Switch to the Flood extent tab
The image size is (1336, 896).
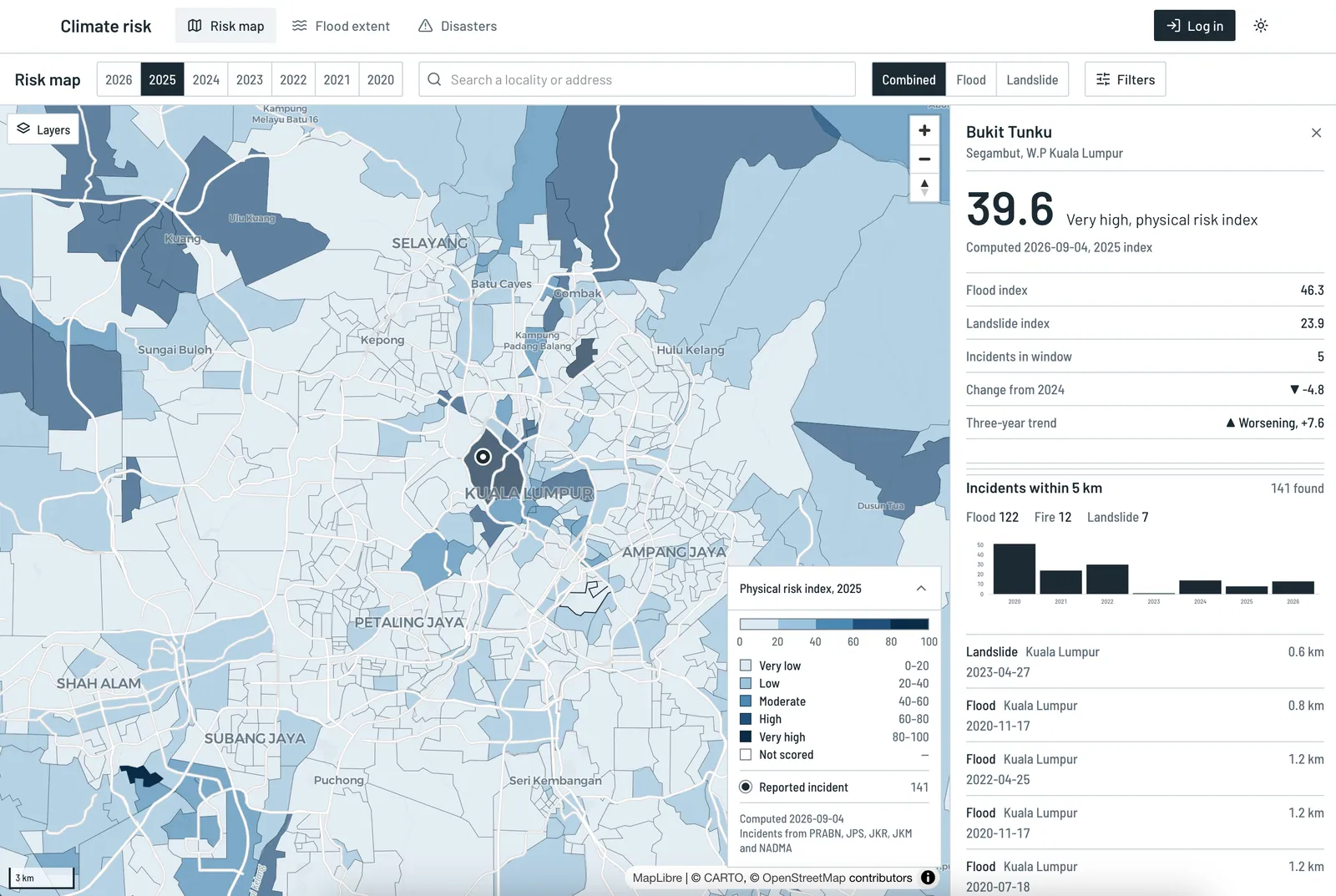point(341,26)
